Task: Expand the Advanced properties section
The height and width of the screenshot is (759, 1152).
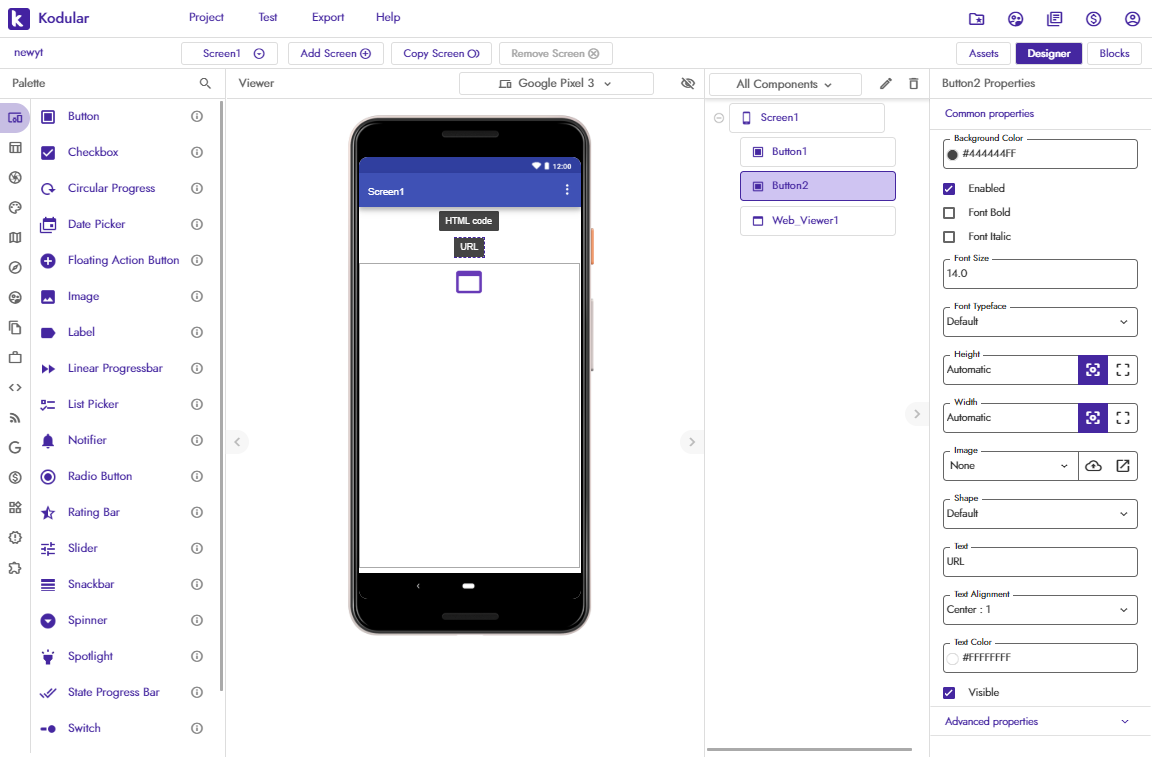Action: (x=1040, y=722)
